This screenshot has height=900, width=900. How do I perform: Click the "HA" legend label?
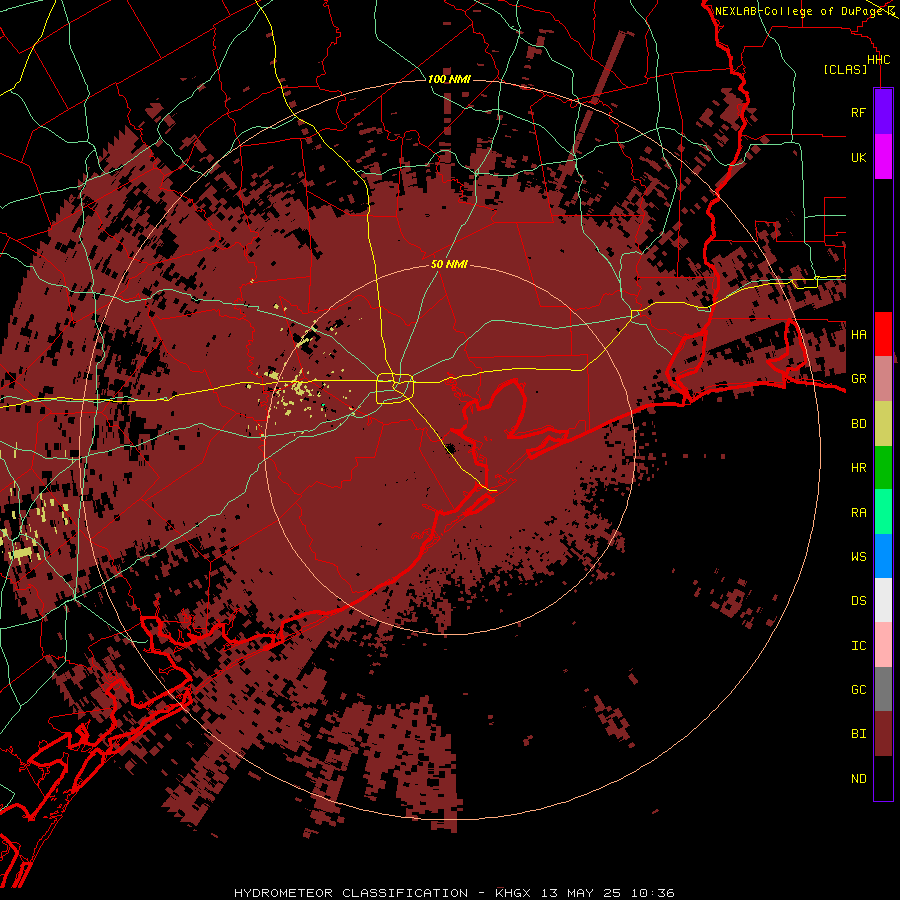[858, 334]
